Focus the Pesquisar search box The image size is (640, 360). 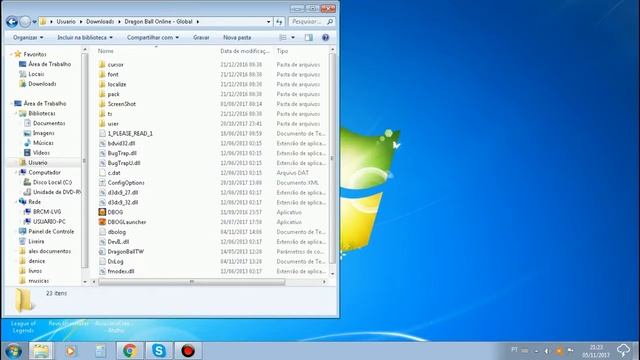point(311,22)
